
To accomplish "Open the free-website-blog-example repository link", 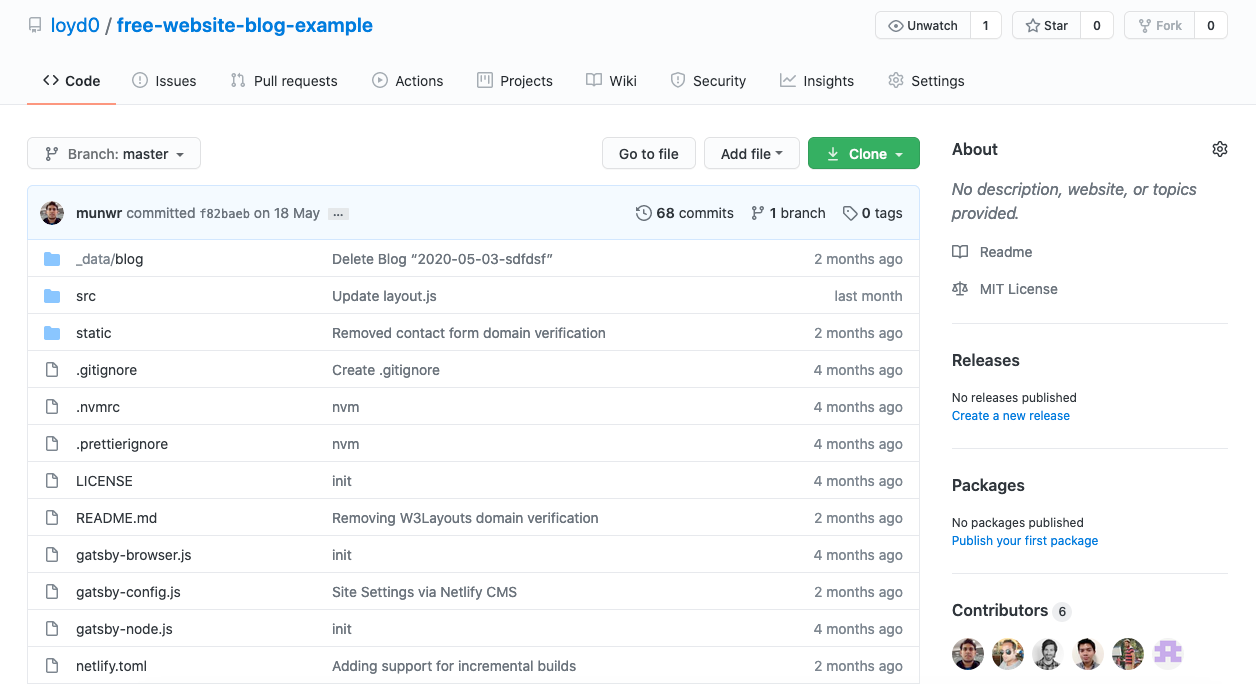I will (x=245, y=26).
